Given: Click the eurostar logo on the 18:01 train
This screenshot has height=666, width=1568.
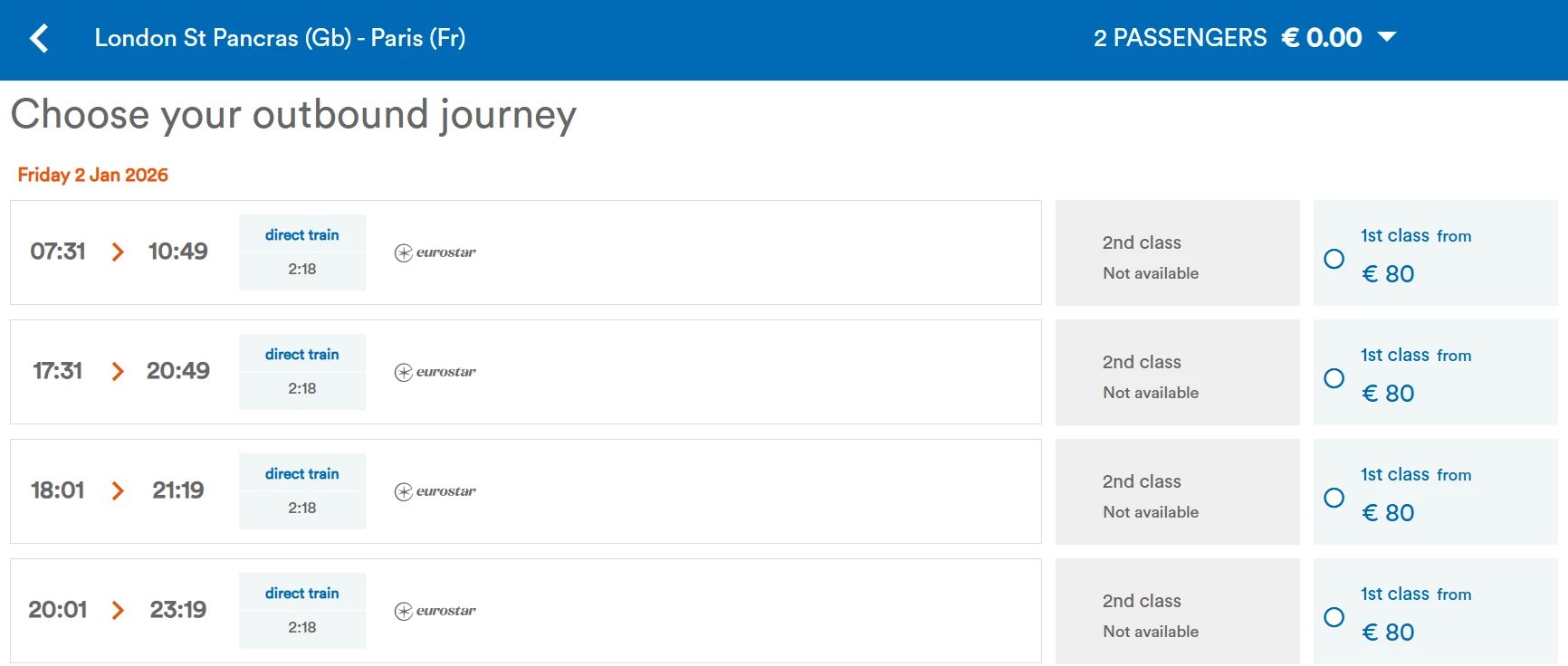Looking at the screenshot, I should (435, 491).
